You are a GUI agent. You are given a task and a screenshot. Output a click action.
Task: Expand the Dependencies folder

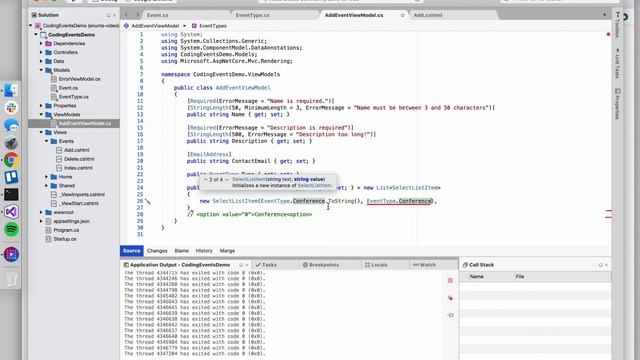tap(41, 43)
